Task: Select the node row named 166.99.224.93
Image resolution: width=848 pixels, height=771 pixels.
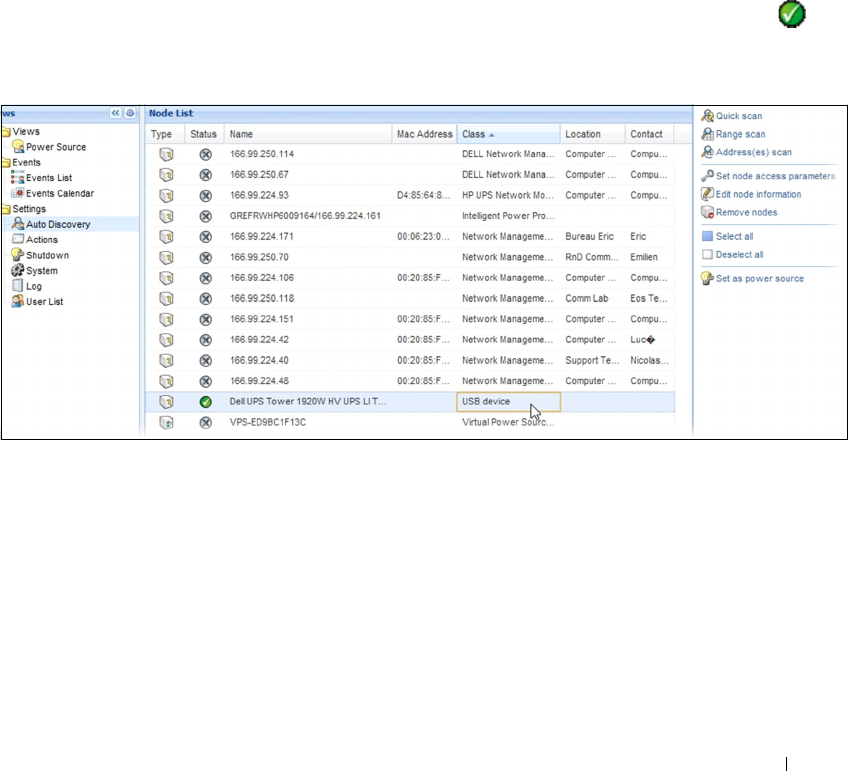Action: point(259,195)
